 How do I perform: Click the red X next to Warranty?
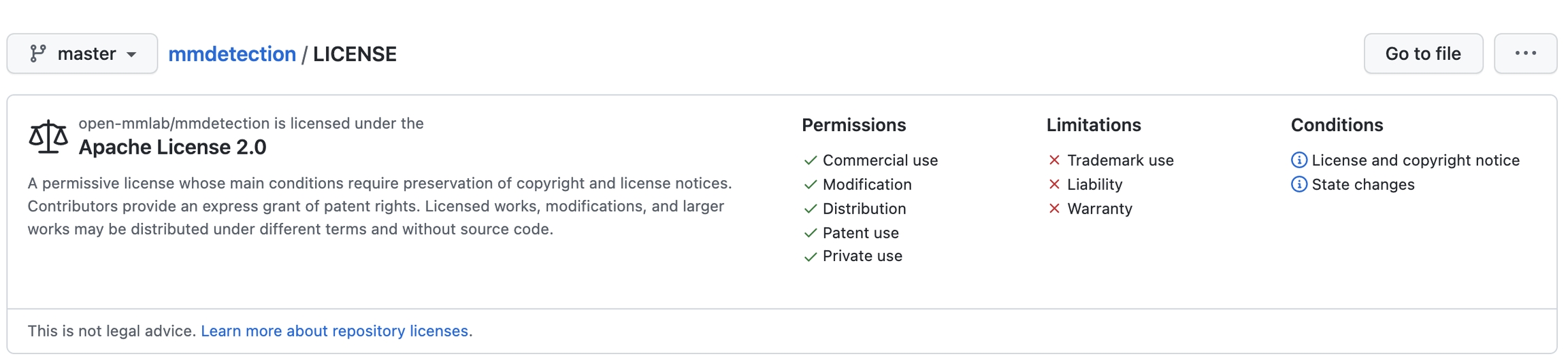click(1054, 209)
